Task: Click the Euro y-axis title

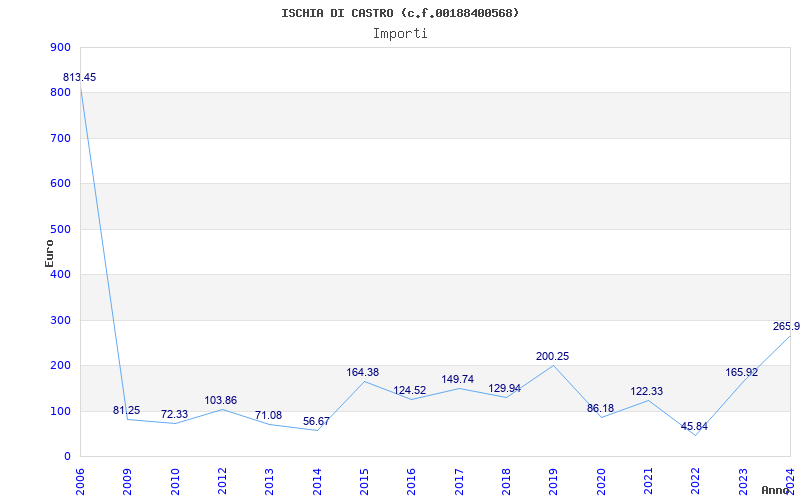Action: (x=49, y=253)
